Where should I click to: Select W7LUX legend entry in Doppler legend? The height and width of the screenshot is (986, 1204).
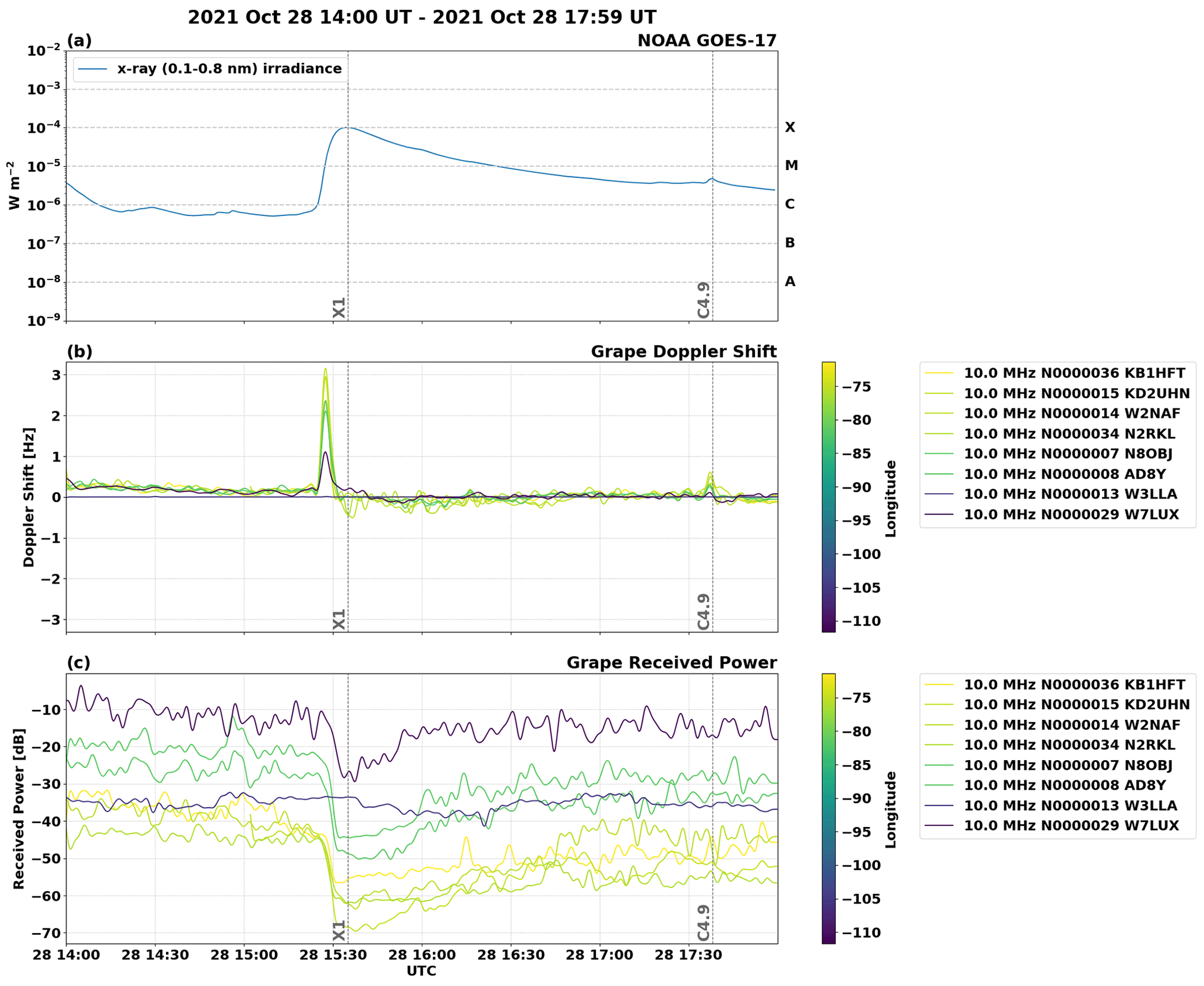[x=1071, y=514]
